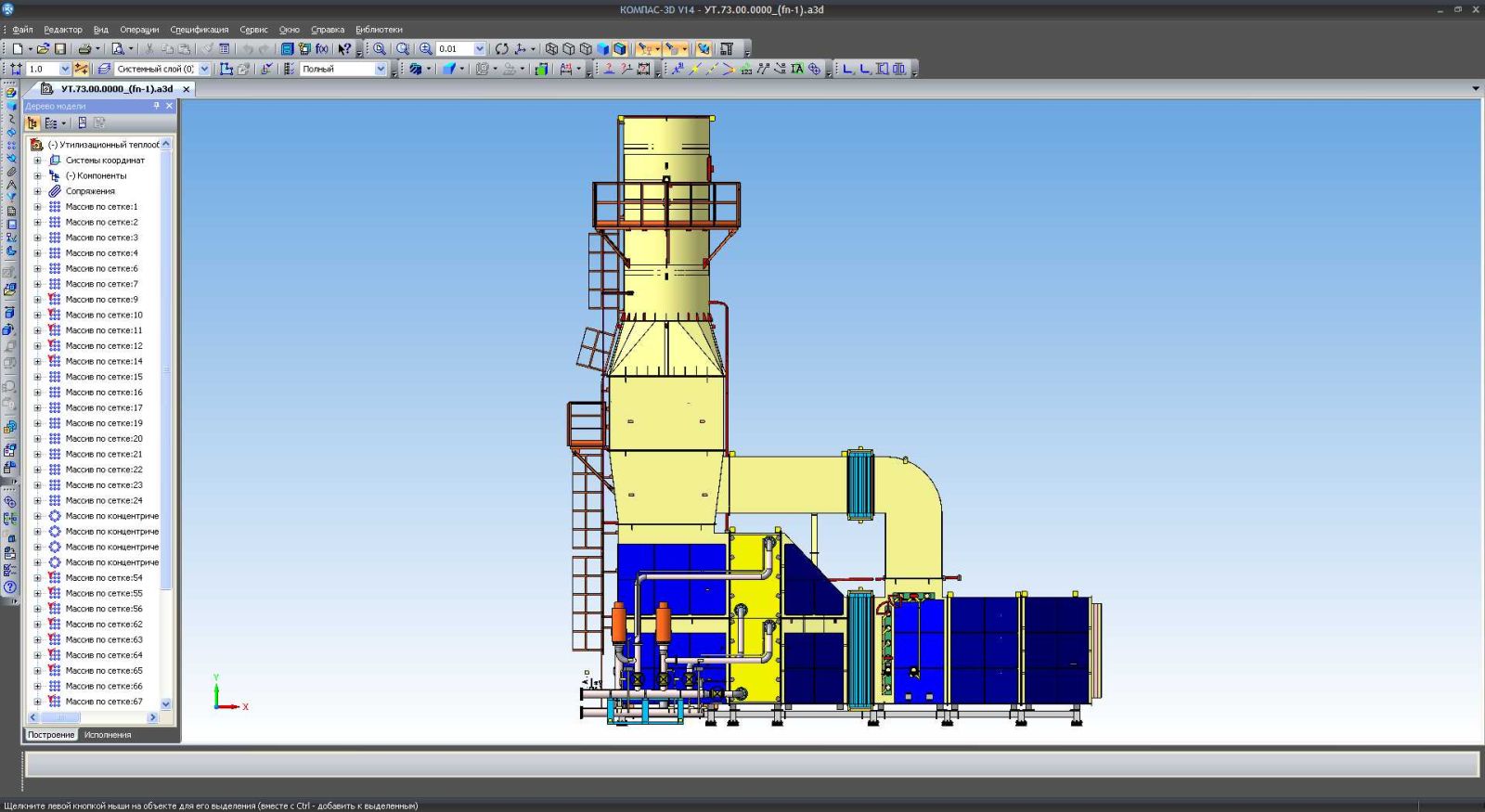Click the model tree vertical scrollbar down arrow
The height and width of the screenshot is (812, 1485).
[166, 703]
